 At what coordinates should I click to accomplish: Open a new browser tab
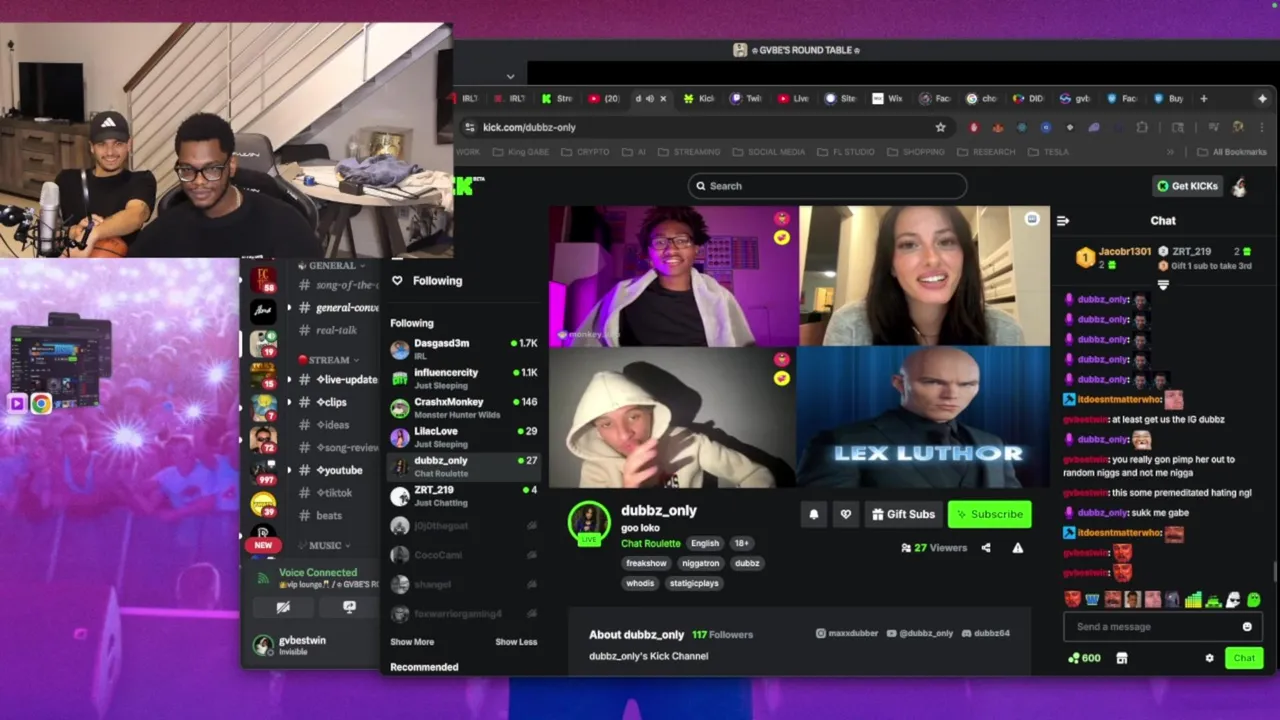1204,99
